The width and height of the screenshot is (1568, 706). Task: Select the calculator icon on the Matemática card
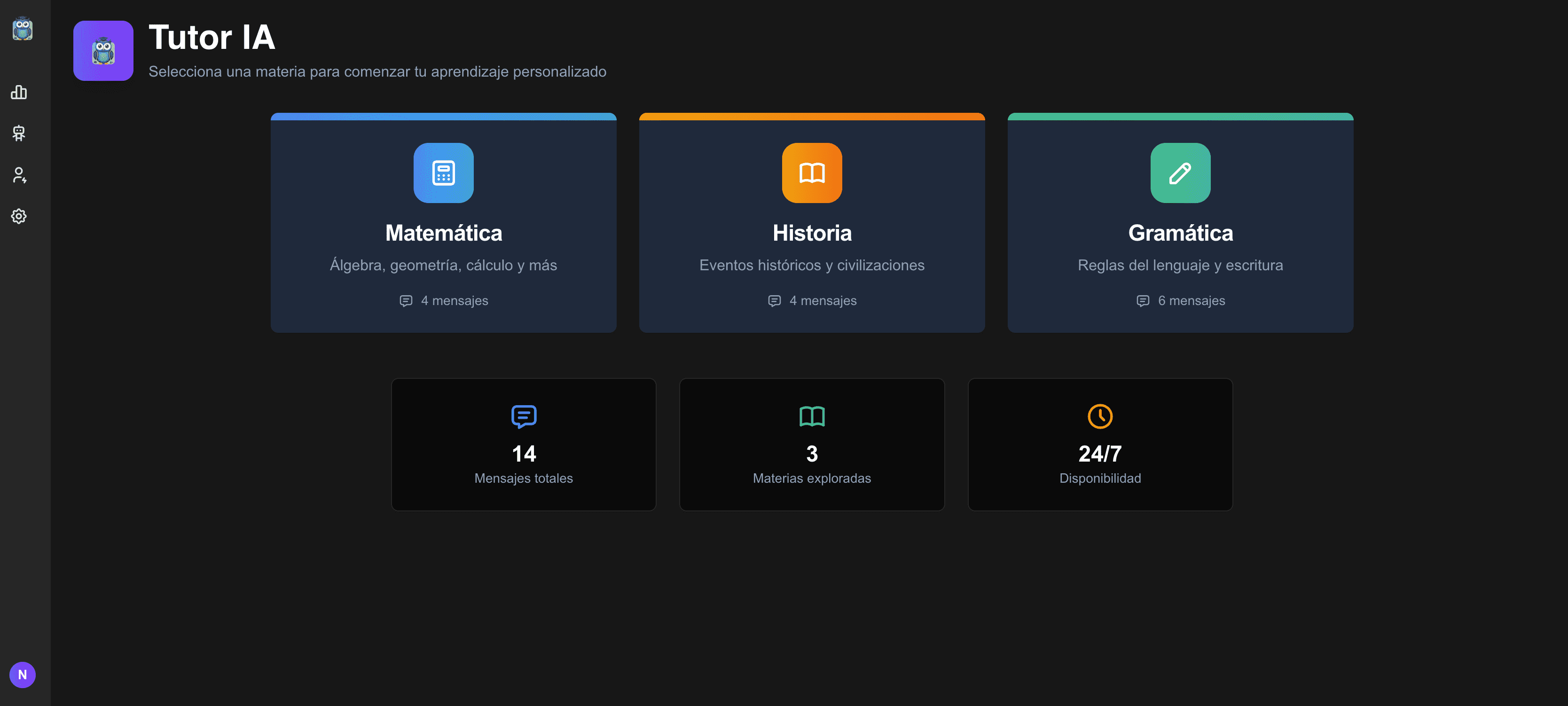click(444, 173)
